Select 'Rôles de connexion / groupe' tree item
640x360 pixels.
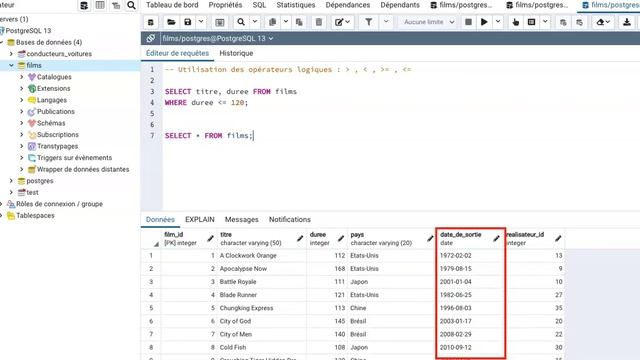point(60,204)
